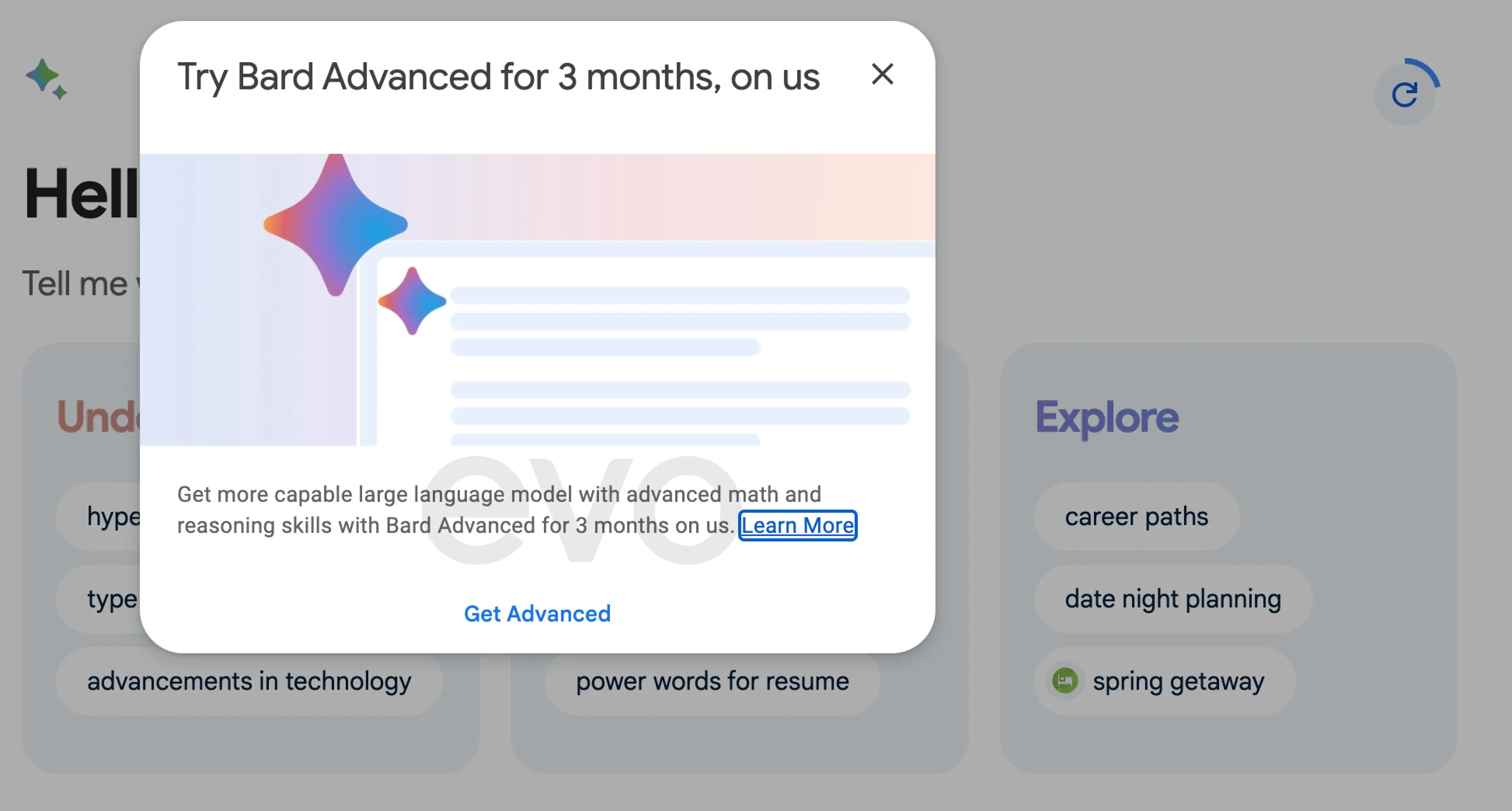Choose the date night planning chip
Image resolution: width=1512 pixels, height=811 pixels.
1173,599
